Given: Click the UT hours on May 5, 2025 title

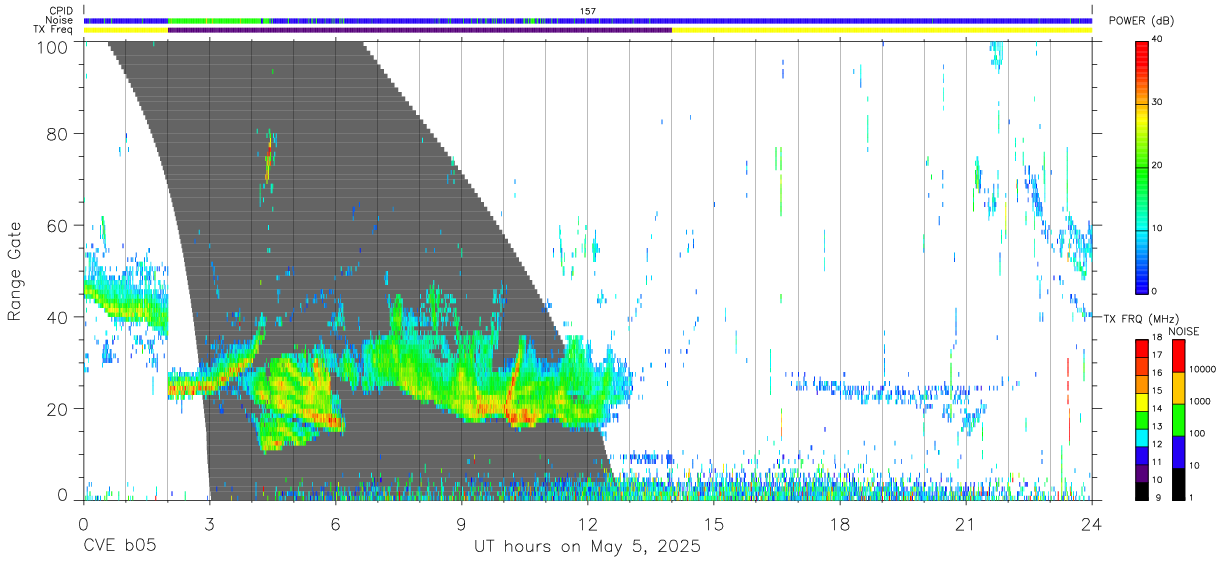Looking at the screenshot, I should (x=587, y=547).
